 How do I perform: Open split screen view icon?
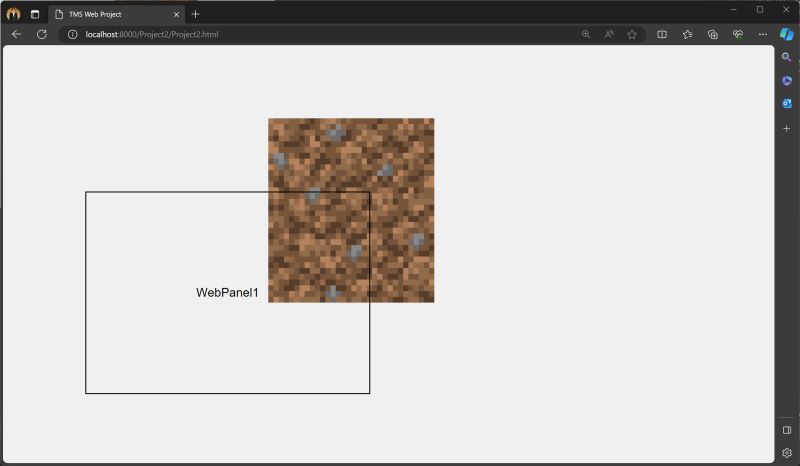click(x=662, y=34)
